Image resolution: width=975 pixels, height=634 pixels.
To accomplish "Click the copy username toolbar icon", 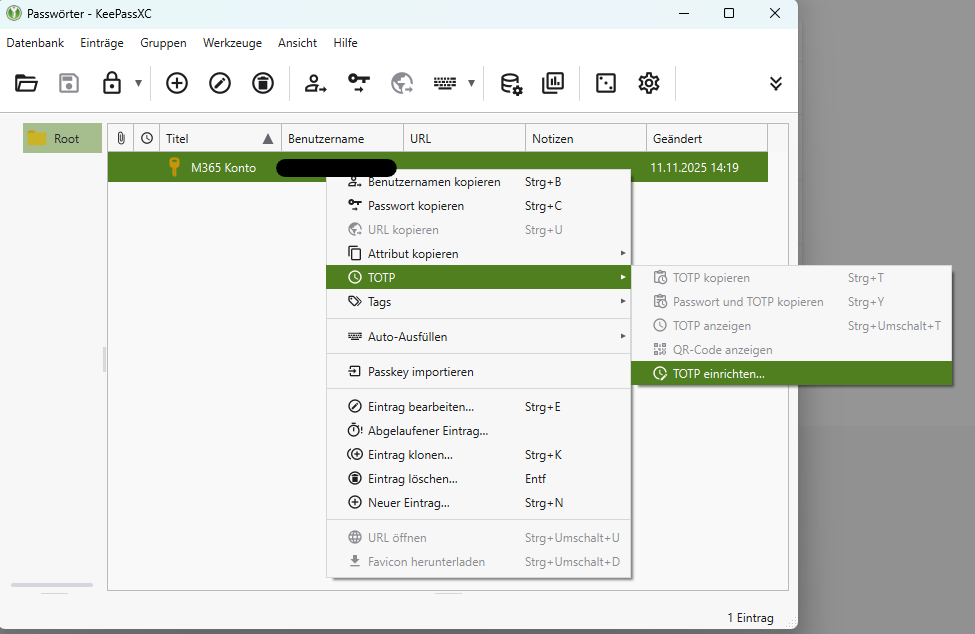I will tap(316, 83).
